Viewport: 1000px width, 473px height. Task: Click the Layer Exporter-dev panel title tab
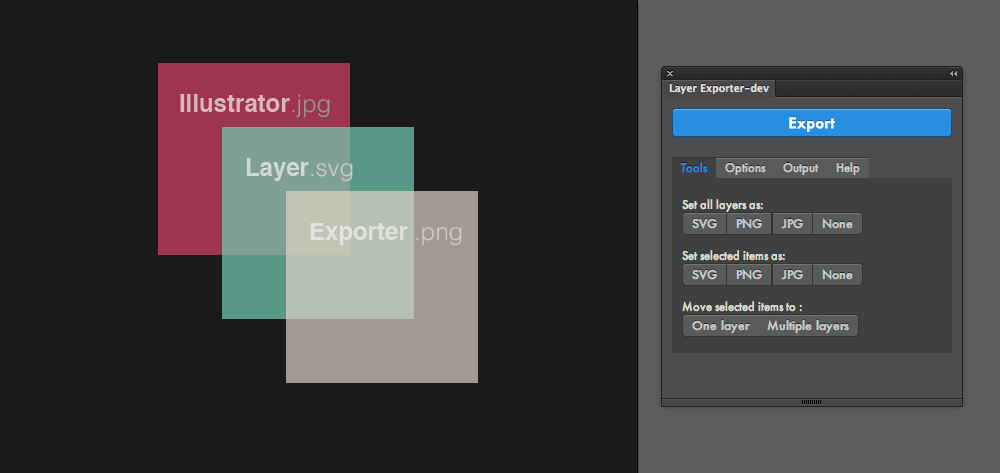pos(719,89)
